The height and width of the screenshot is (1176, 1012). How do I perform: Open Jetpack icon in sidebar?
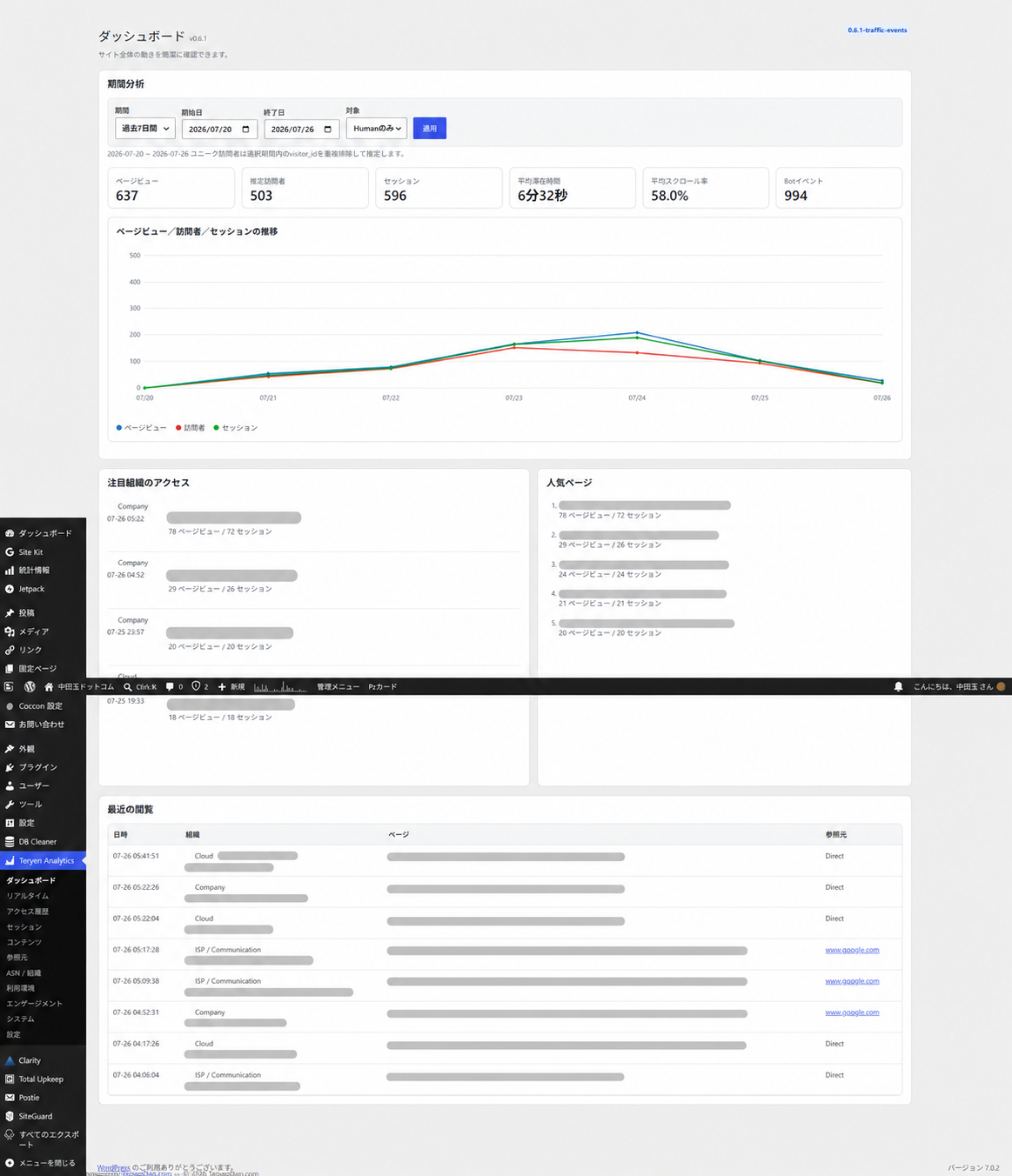[10, 589]
